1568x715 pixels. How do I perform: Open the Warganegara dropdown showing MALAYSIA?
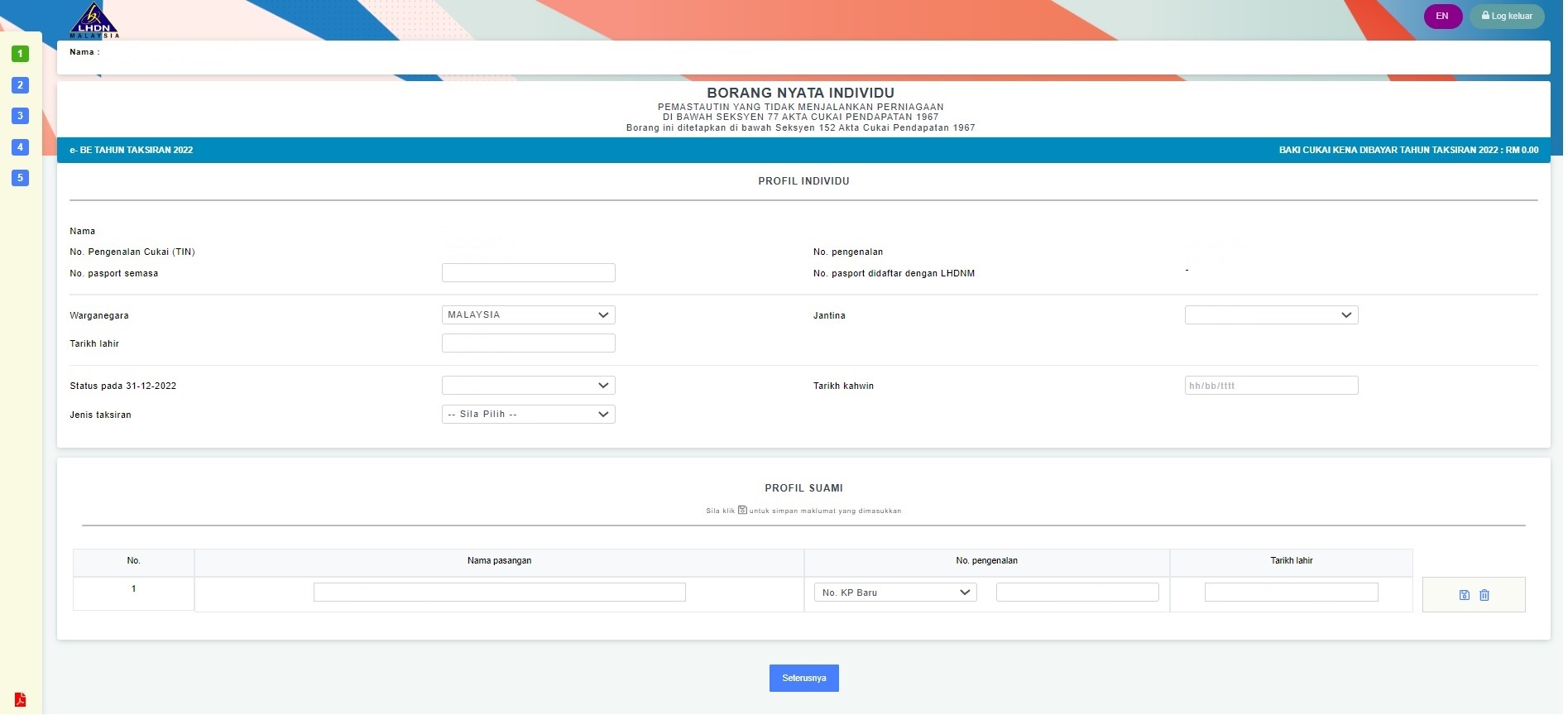(528, 315)
